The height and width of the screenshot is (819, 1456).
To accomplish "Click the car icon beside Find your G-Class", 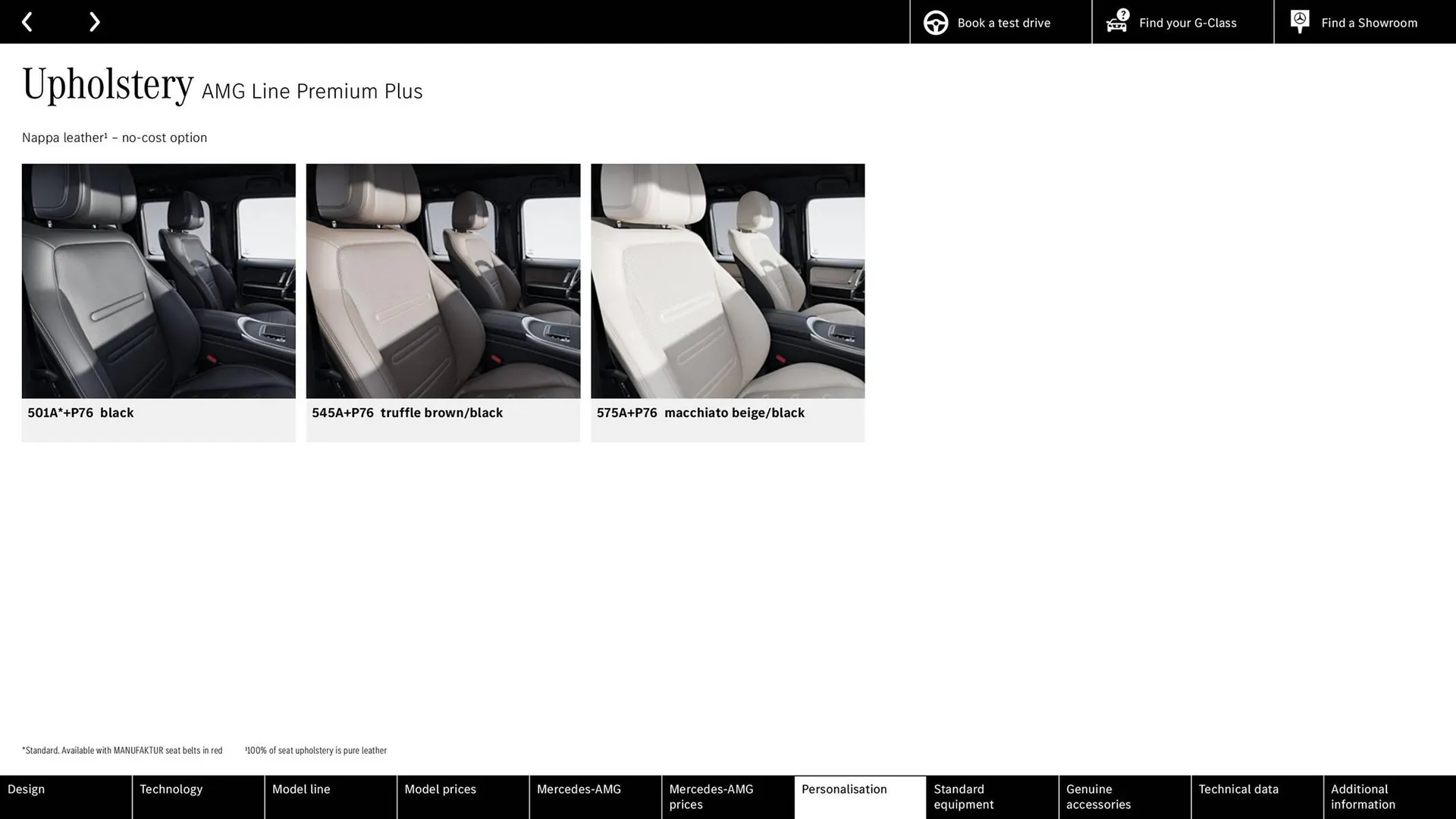I will click(1116, 24).
